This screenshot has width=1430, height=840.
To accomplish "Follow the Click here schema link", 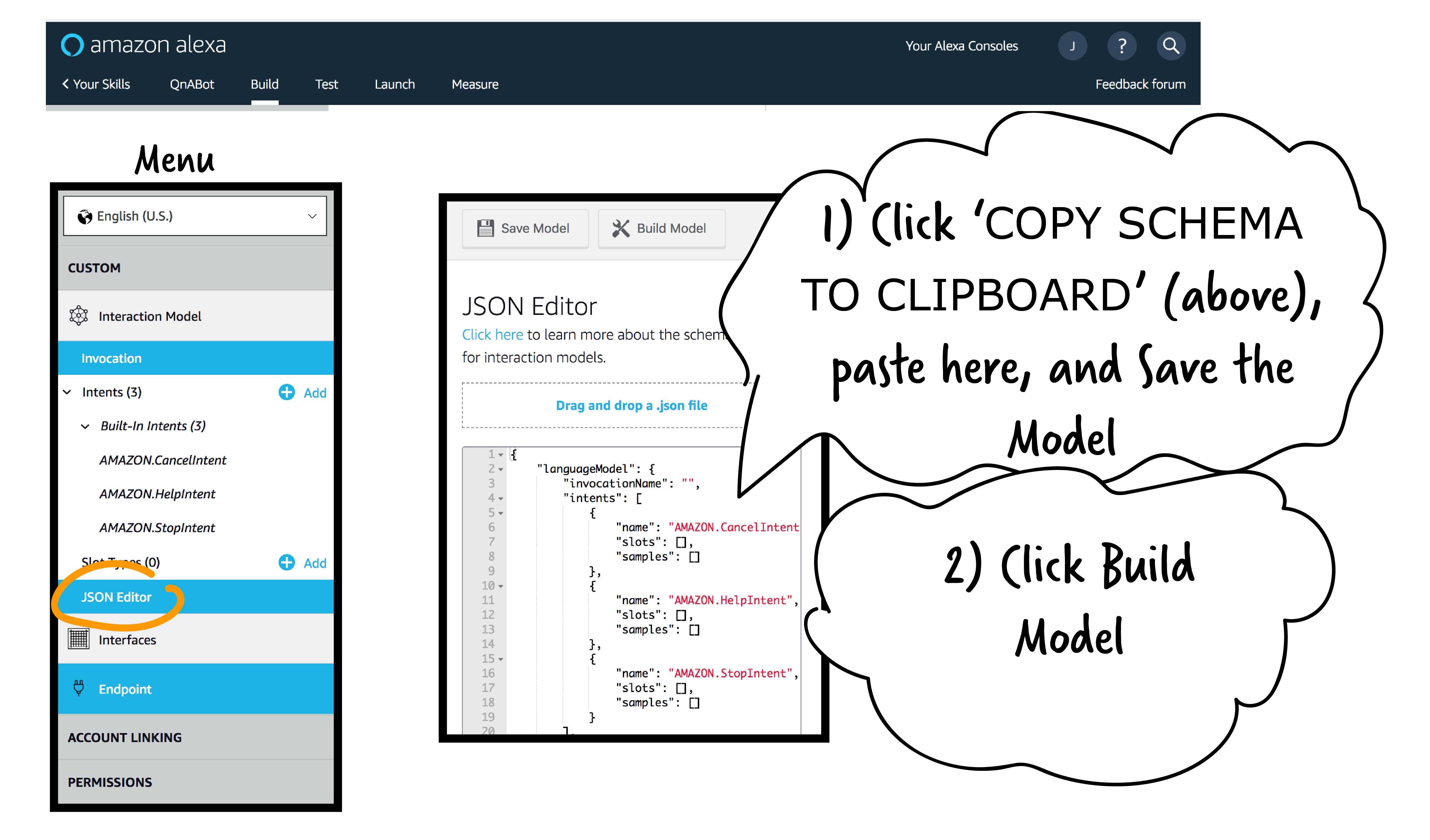I will click(492, 335).
